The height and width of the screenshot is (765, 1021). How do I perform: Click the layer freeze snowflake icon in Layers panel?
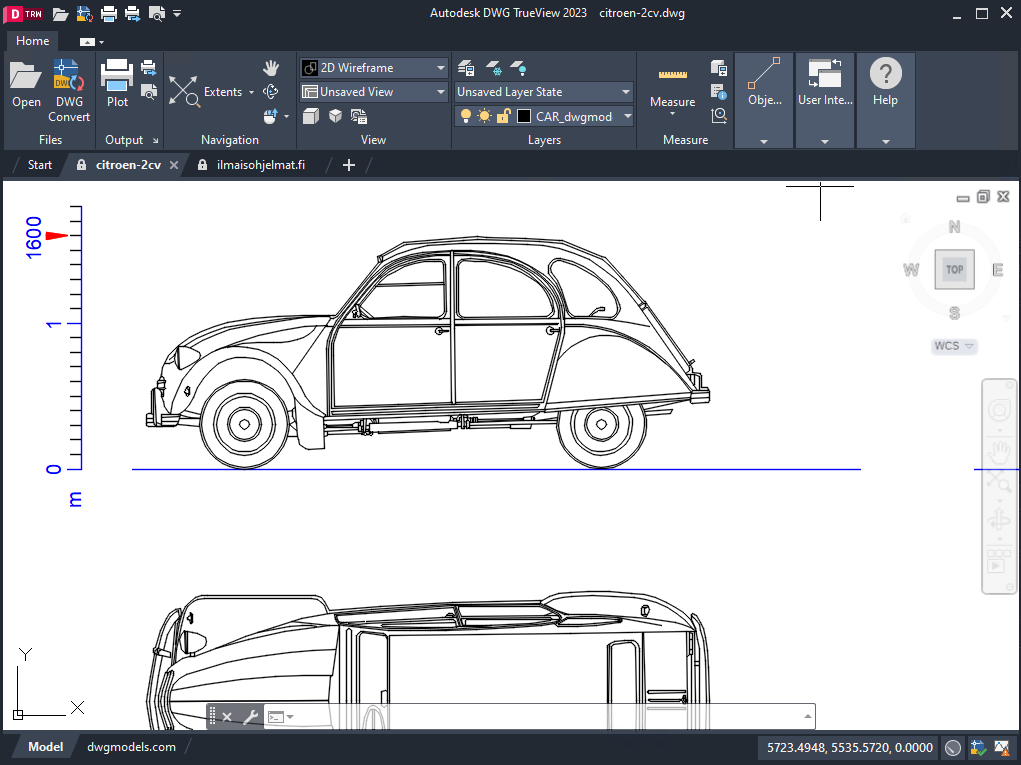tap(494, 68)
